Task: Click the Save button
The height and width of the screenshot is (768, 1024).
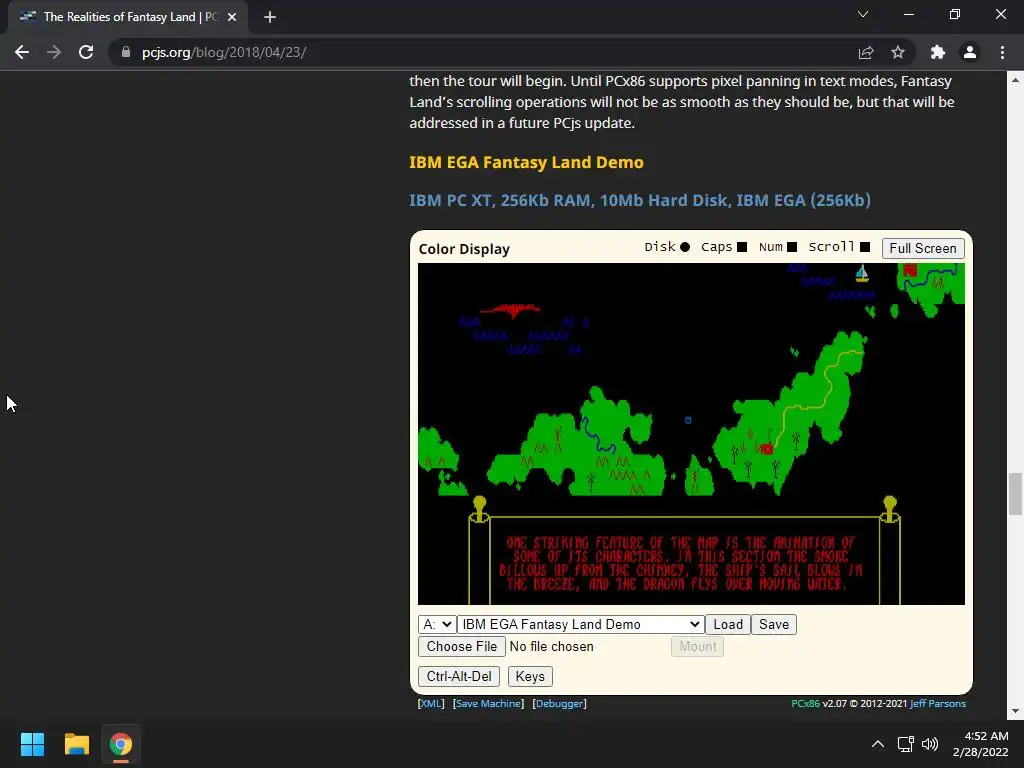Action: 774,624
